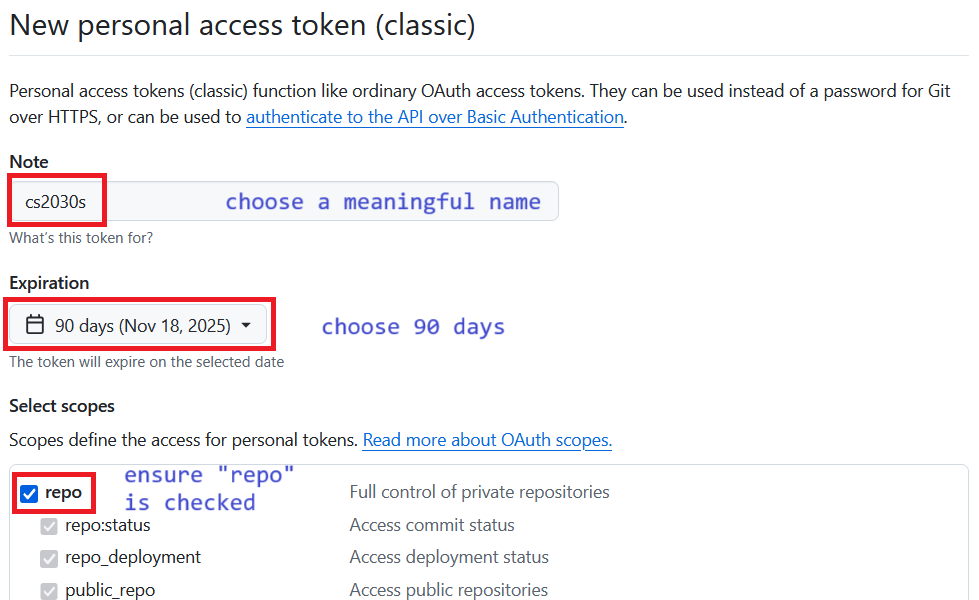Screen dimensions: 979x600
Task: Click the Access commit status description
Action: (431, 525)
